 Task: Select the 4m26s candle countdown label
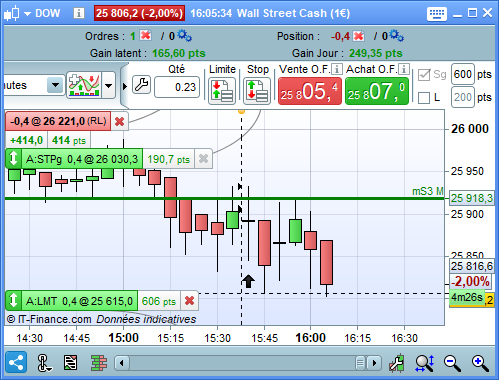[467, 297]
